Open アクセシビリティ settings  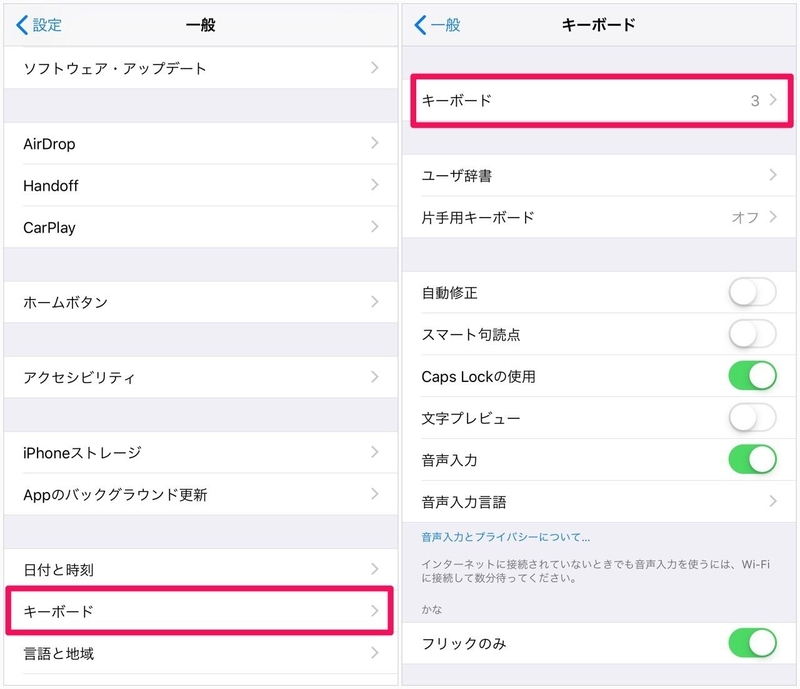pyautogui.click(x=201, y=377)
